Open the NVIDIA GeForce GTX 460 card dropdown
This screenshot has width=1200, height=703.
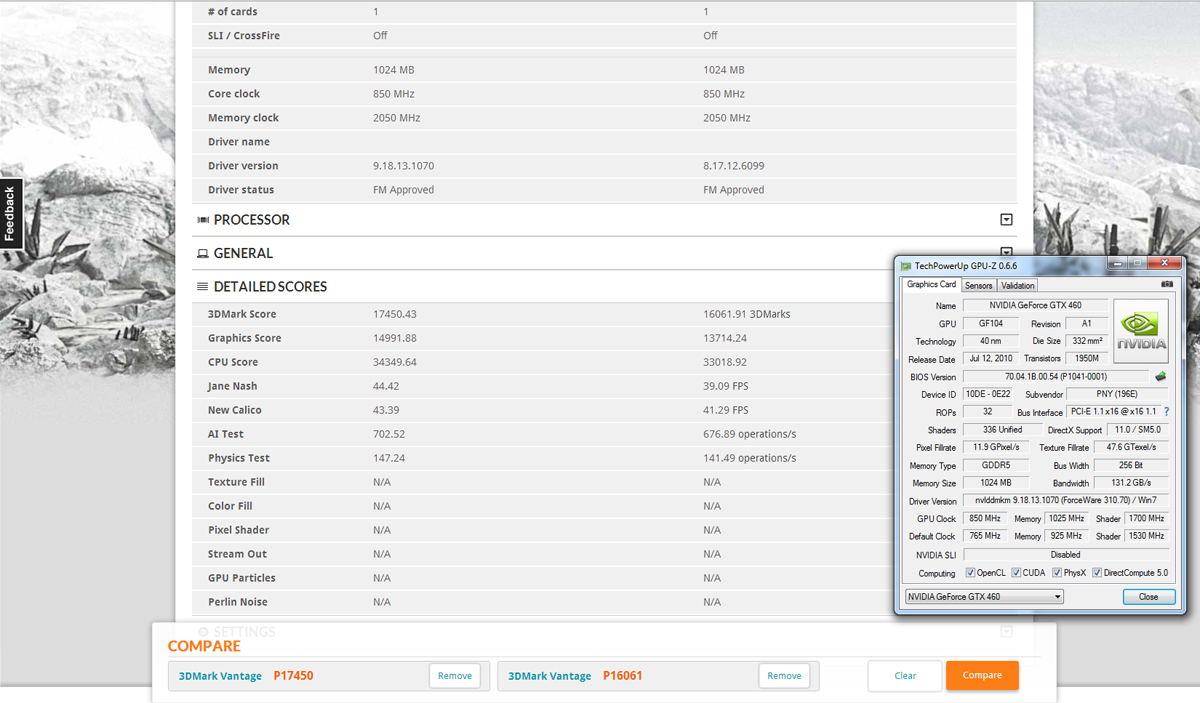click(x=984, y=597)
